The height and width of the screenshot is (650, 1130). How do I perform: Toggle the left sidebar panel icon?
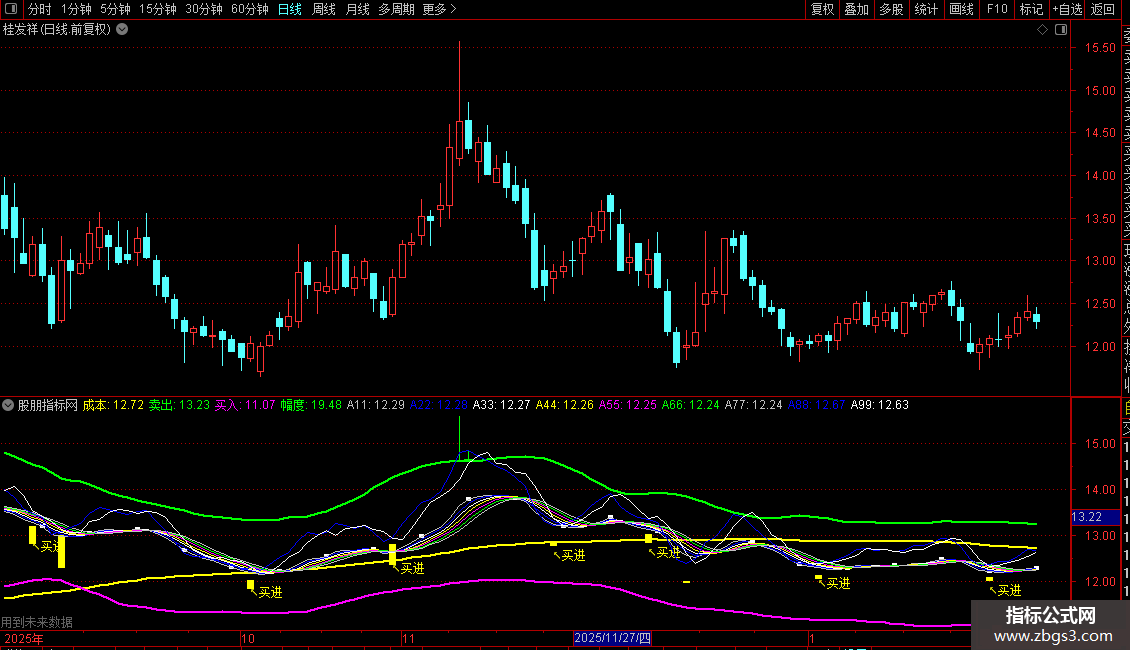[x=11, y=9]
